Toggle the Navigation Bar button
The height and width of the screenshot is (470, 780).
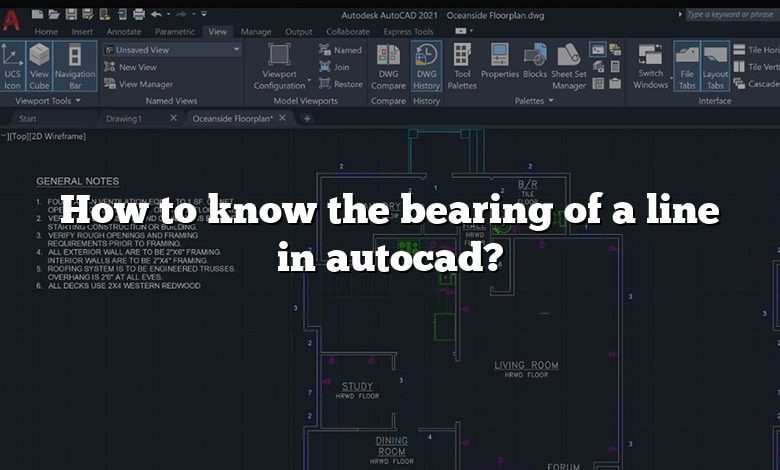point(75,65)
